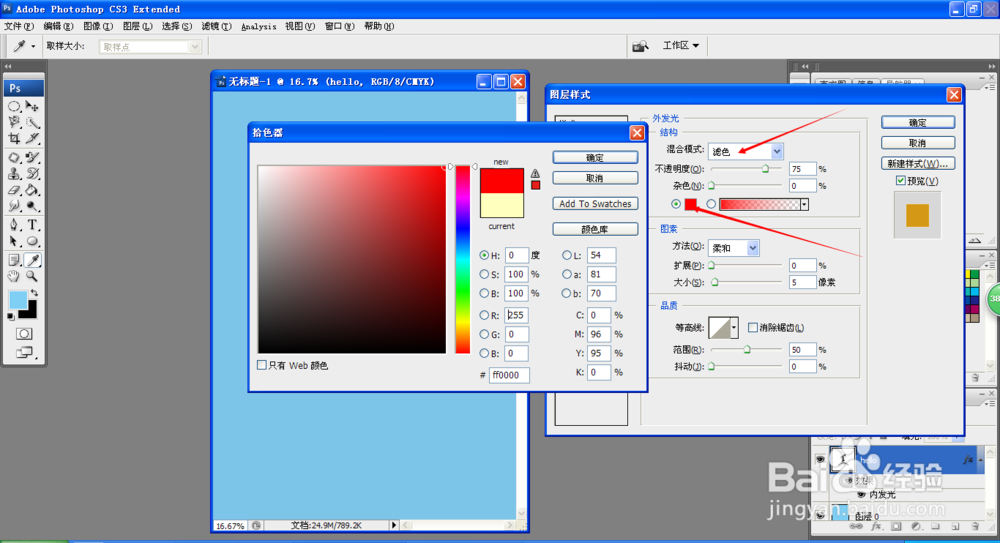Collapse hello layer effects arrow
The image size is (1000, 543).
(x=981, y=459)
